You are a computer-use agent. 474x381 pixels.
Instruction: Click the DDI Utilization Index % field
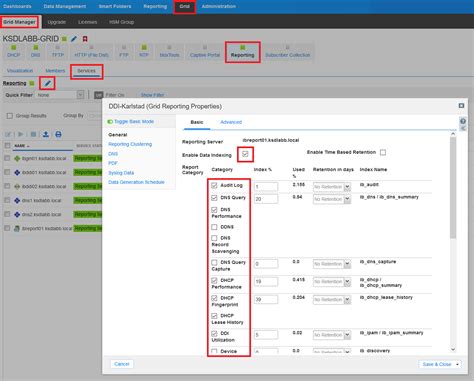(x=266, y=335)
